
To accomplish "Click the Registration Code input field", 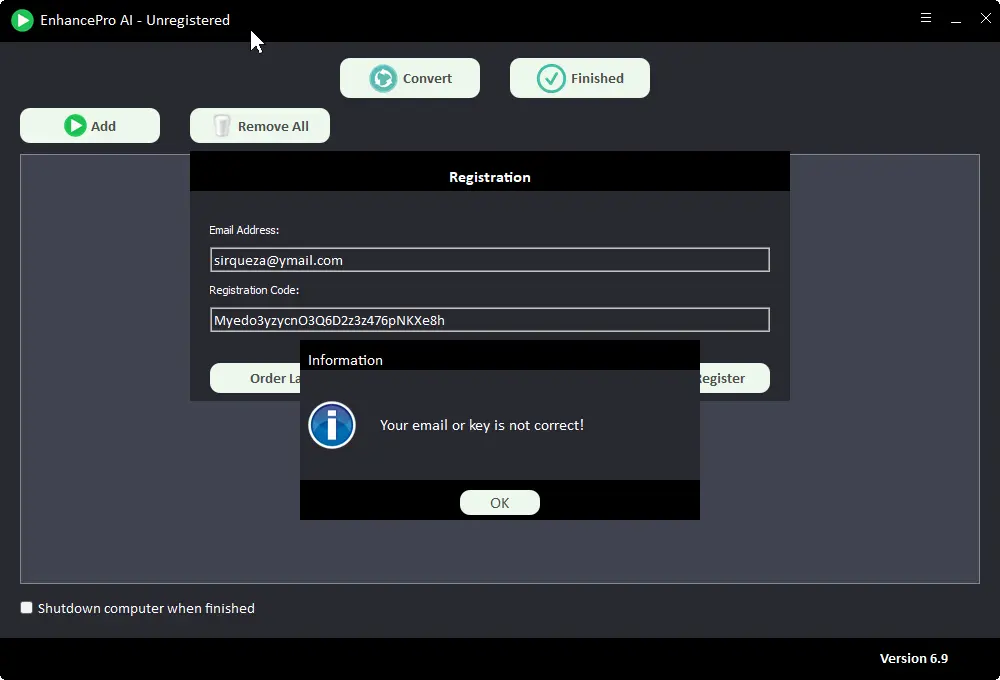I will [489, 320].
